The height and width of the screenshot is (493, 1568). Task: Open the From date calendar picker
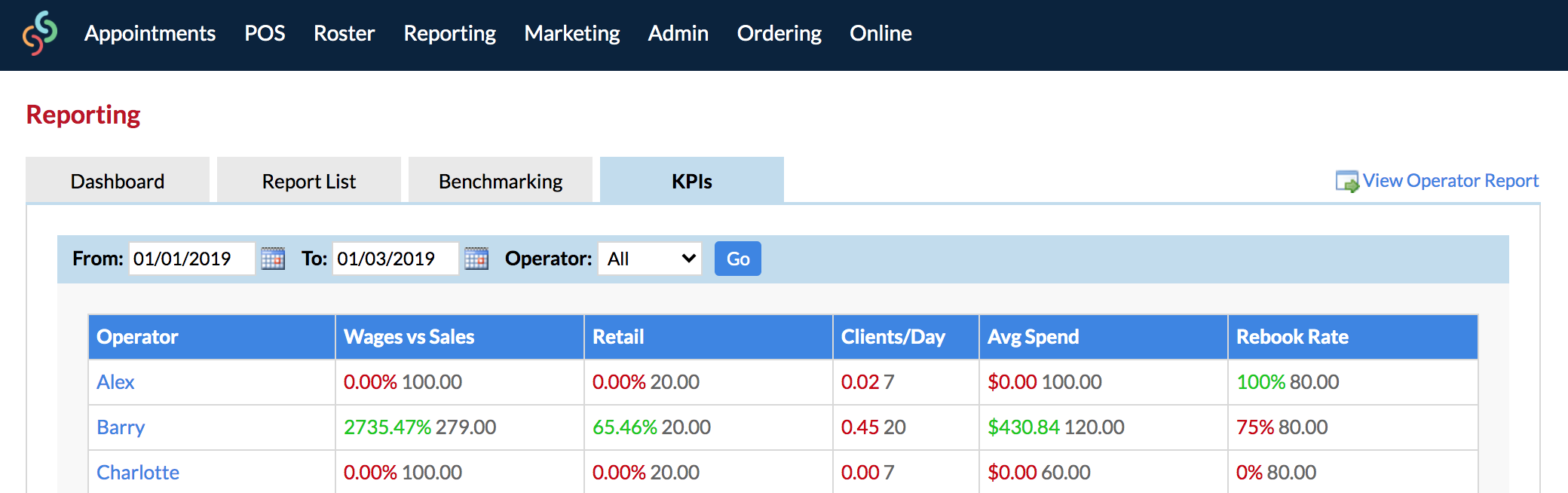(x=273, y=259)
